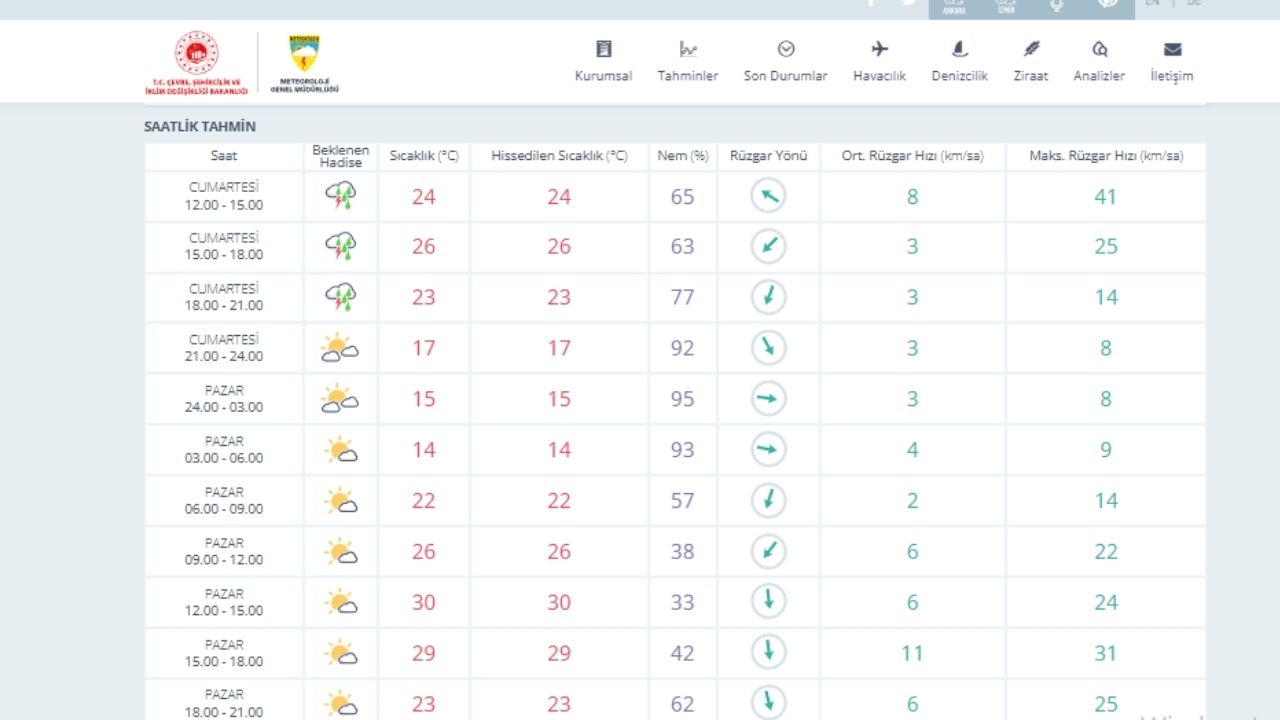The image size is (1280, 720).
Task: Click thunderstorm icon for Cumartesi 18.00 - 21.00
Action: [x=341, y=297]
